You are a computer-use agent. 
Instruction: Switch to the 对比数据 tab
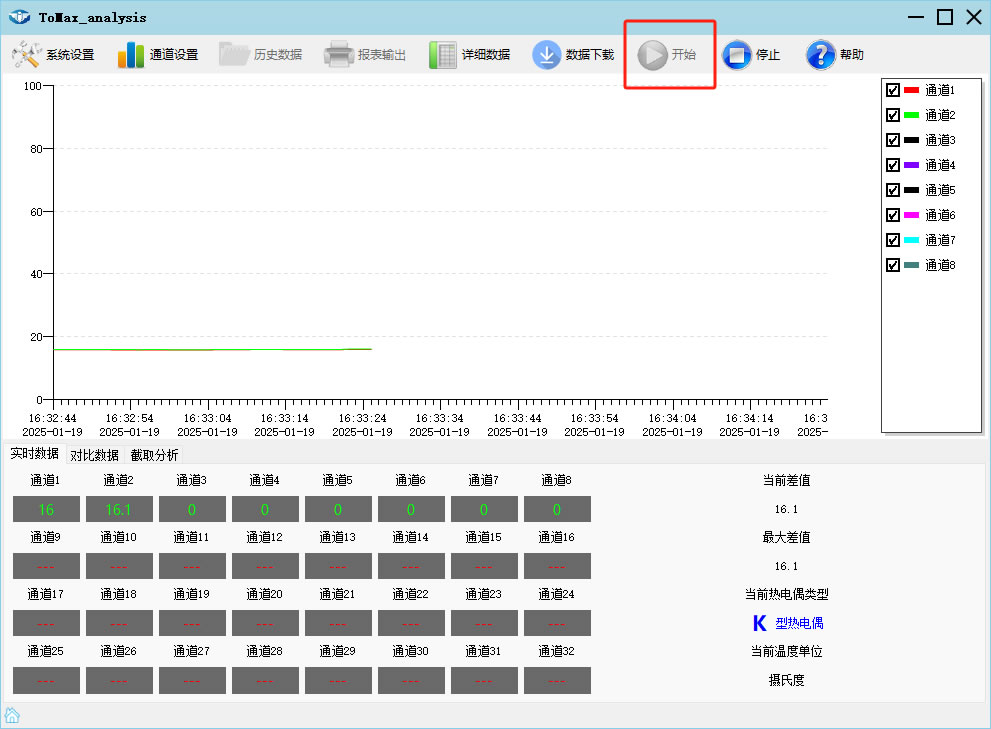point(94,455)
